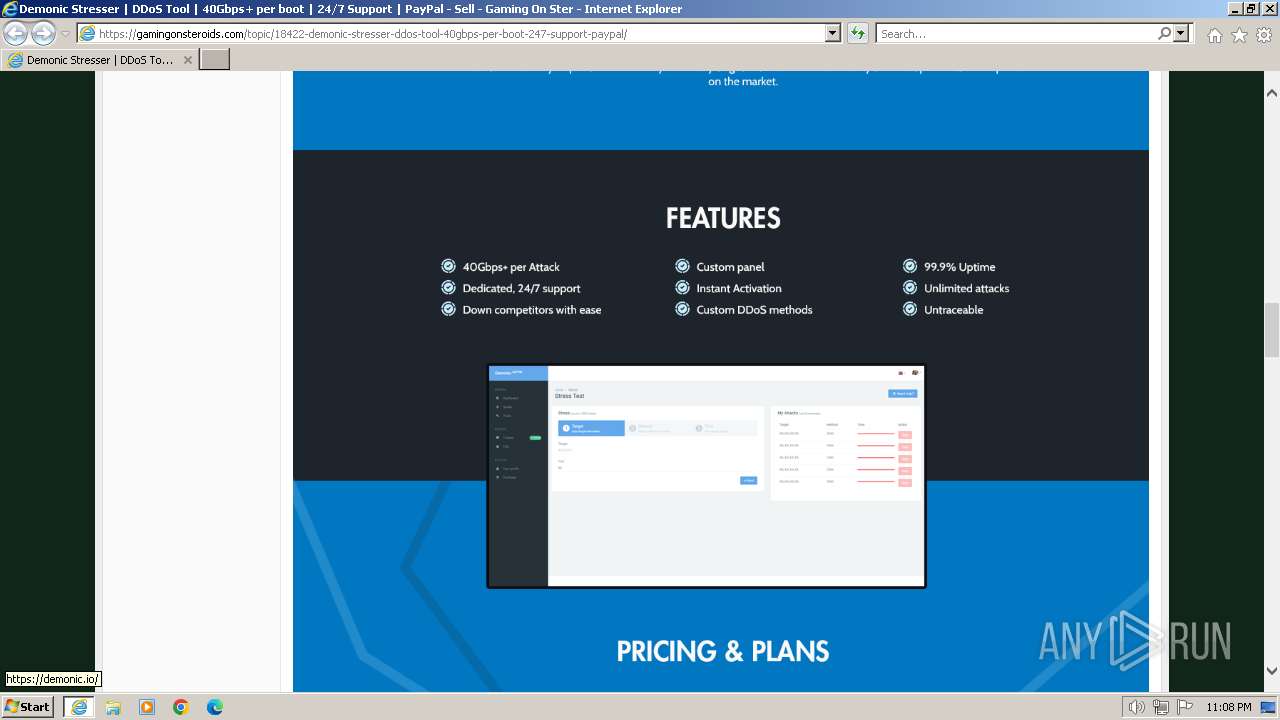Viewport: 1280px width, 720px height.
Task: Select the Demonic Stresser browser tab
Action: 100,60
